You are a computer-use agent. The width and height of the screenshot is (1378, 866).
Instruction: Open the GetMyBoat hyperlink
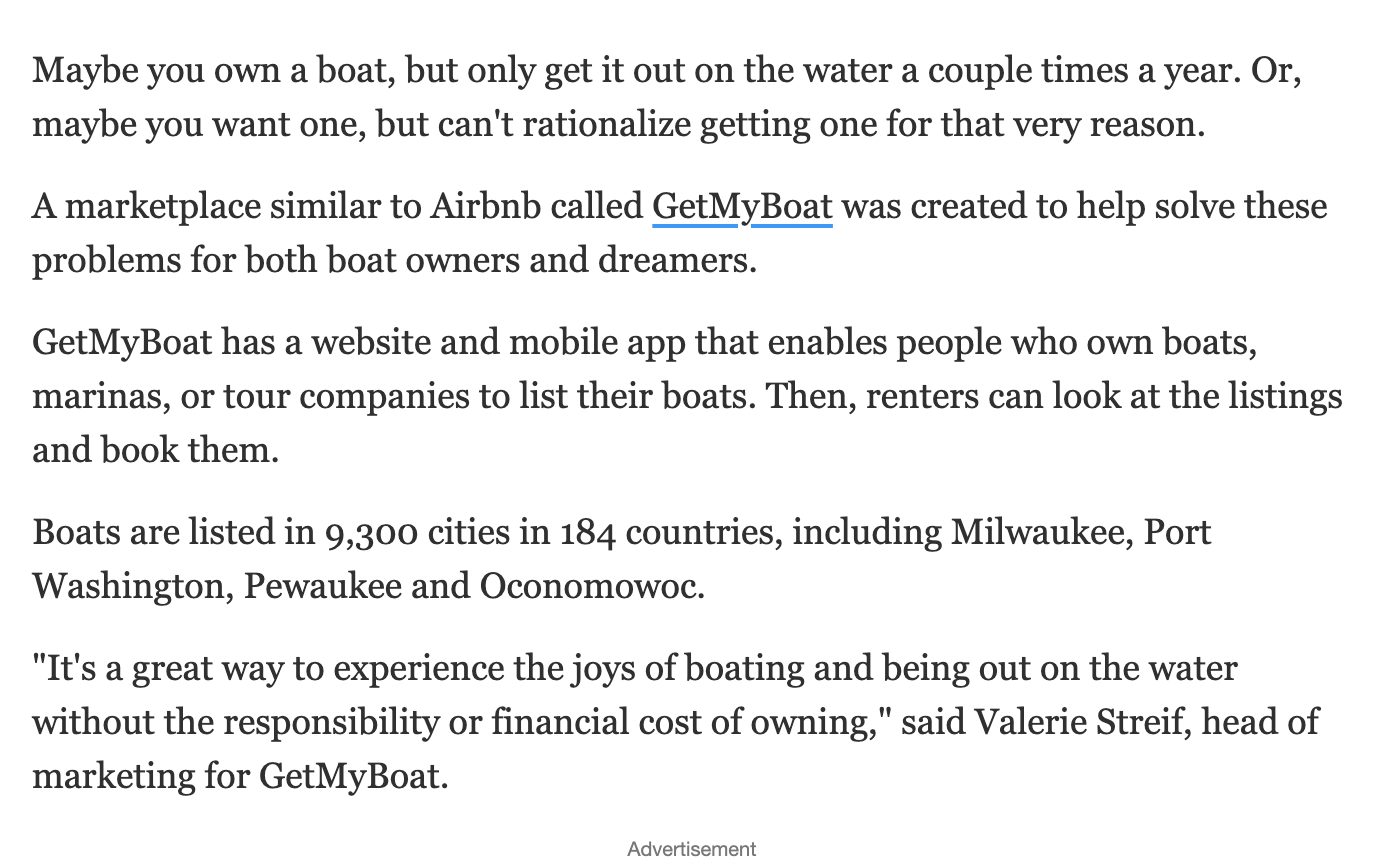tap(741, 207)
